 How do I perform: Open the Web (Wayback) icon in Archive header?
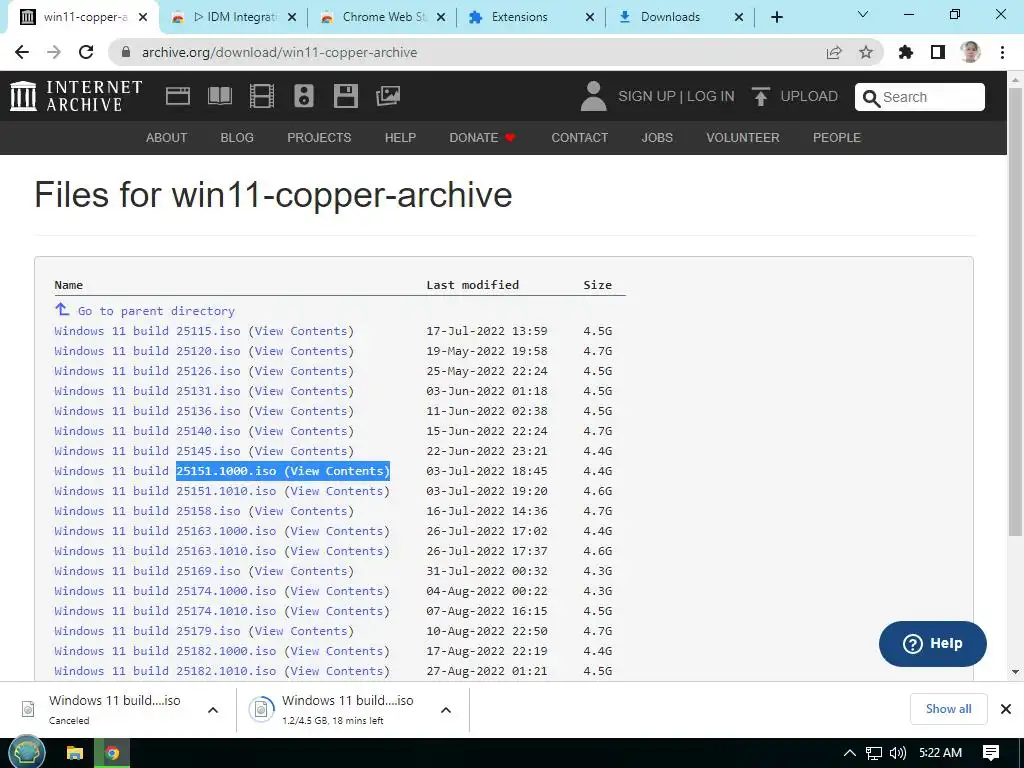point(178,96)
